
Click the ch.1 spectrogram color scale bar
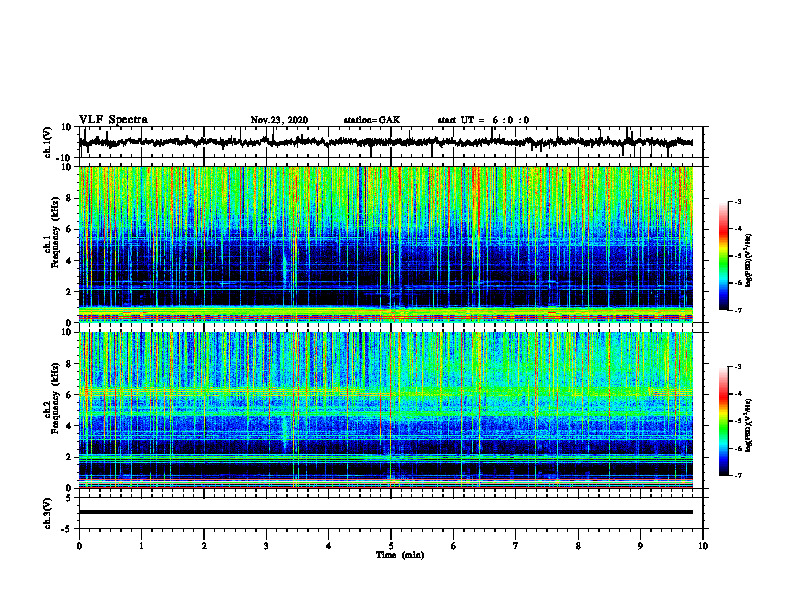(723, 256)
